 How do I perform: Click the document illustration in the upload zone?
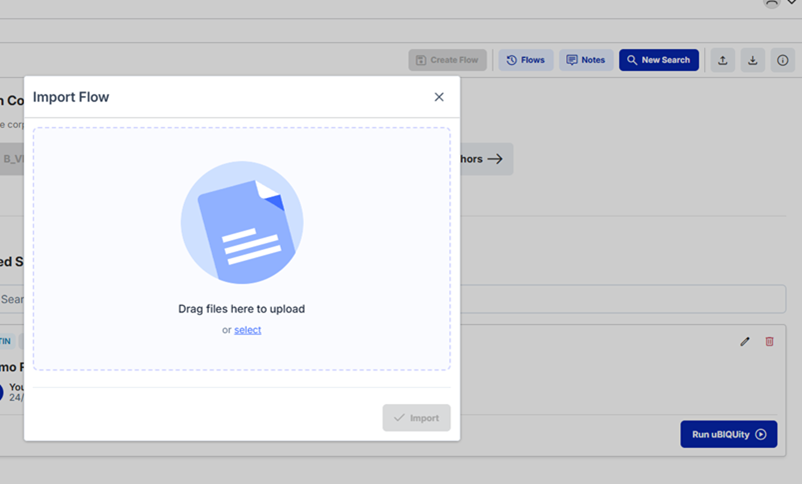coord(242,222)
